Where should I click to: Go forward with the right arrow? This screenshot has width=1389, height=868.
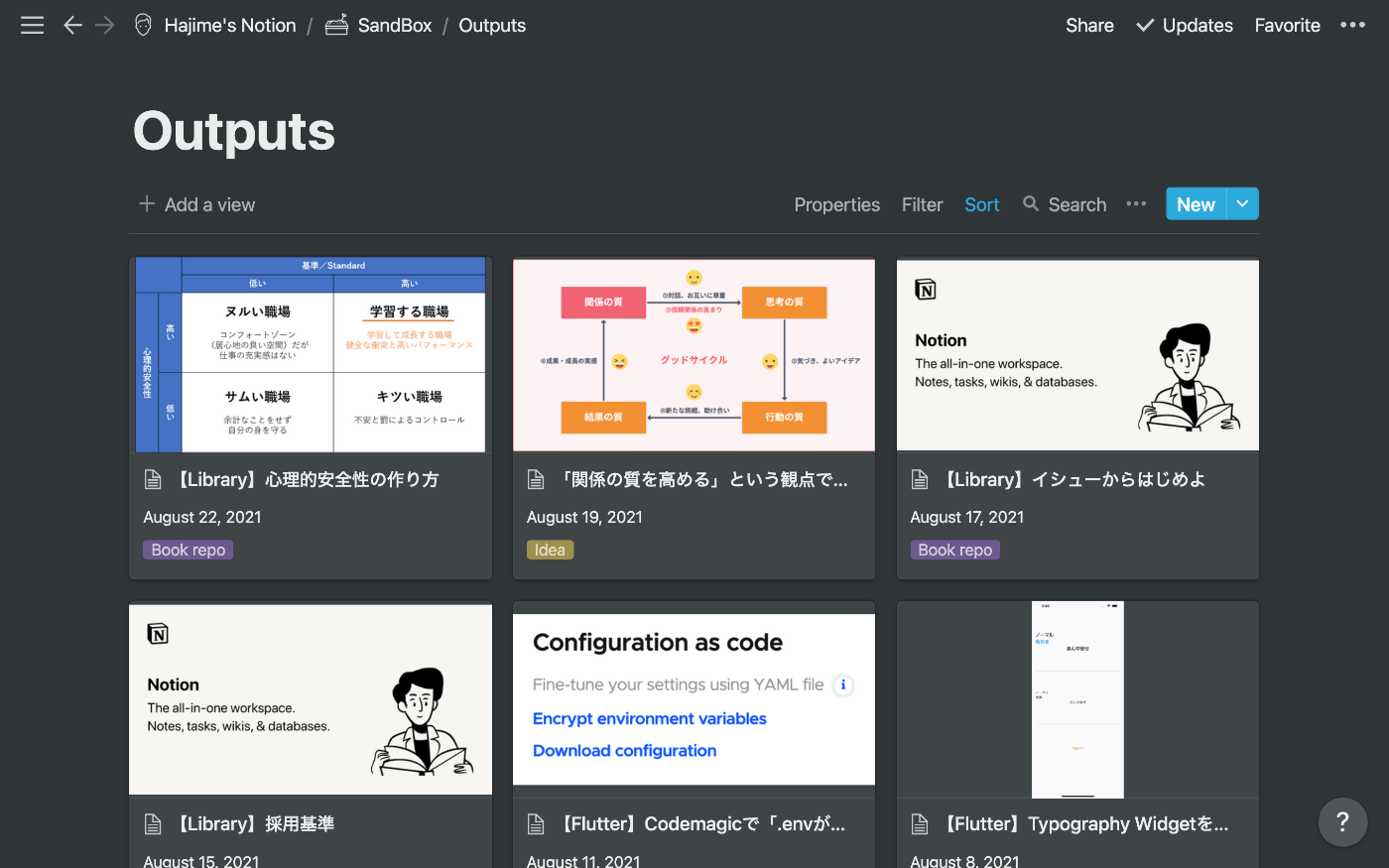[105, 26]
